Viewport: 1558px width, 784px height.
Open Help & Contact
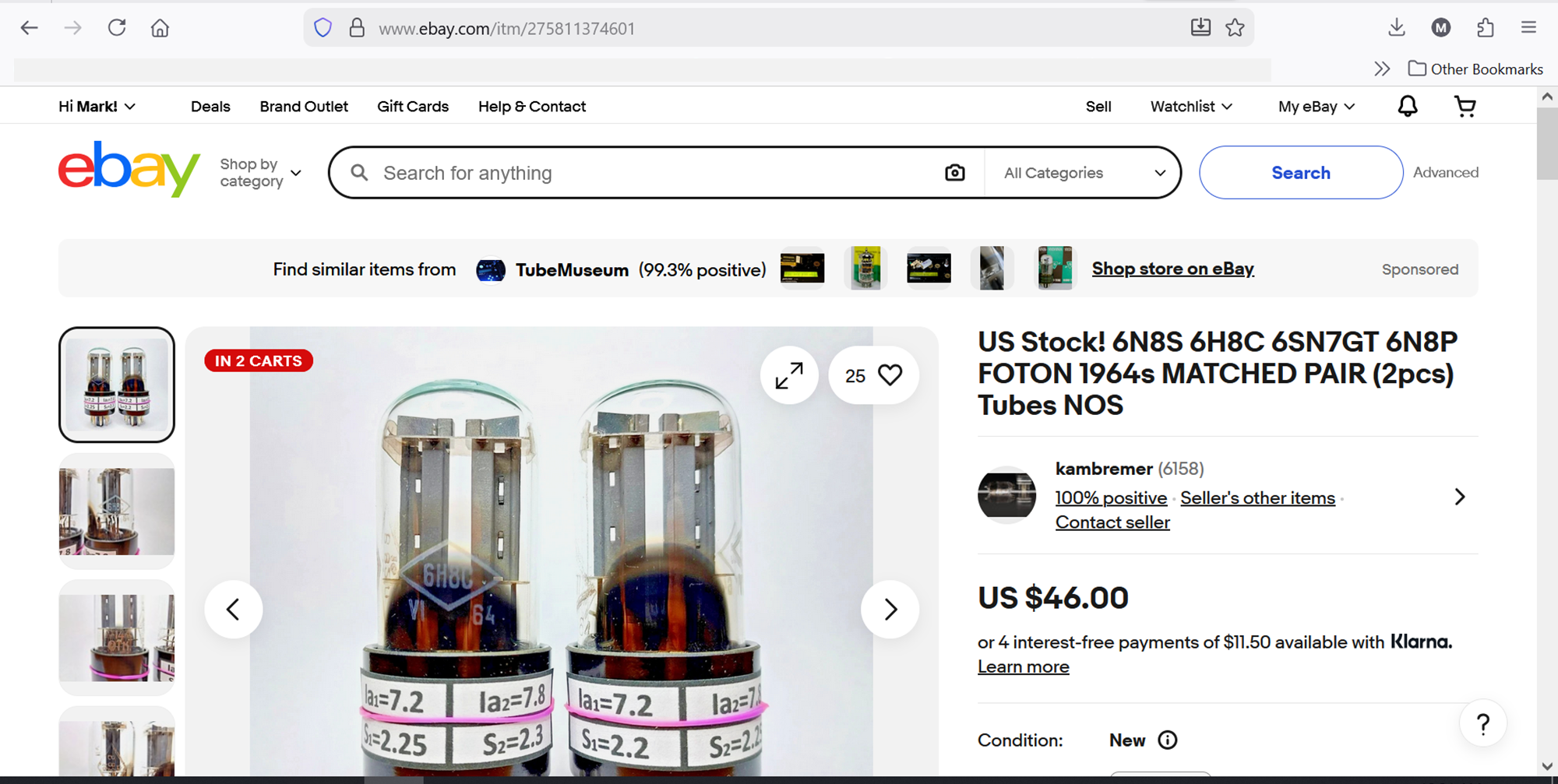pyautogui.click(x=532, y=107)
